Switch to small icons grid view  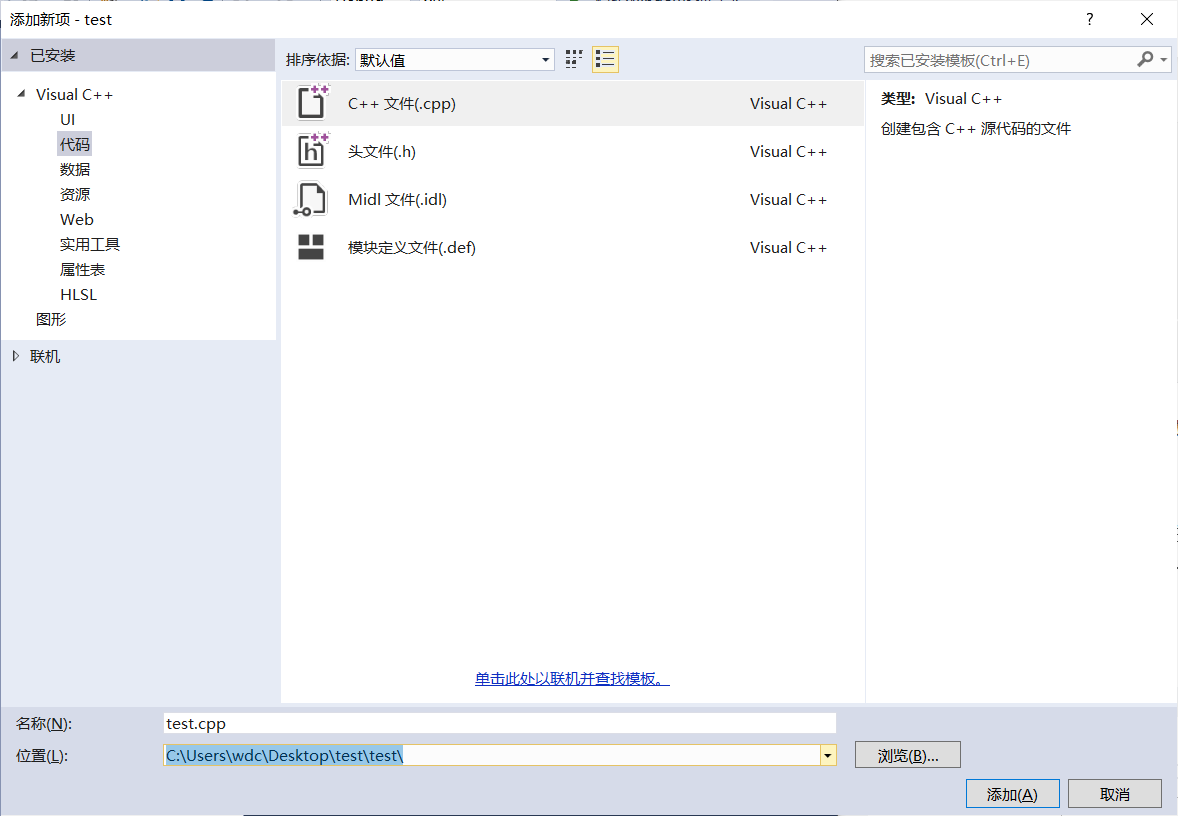click(574, 59)
